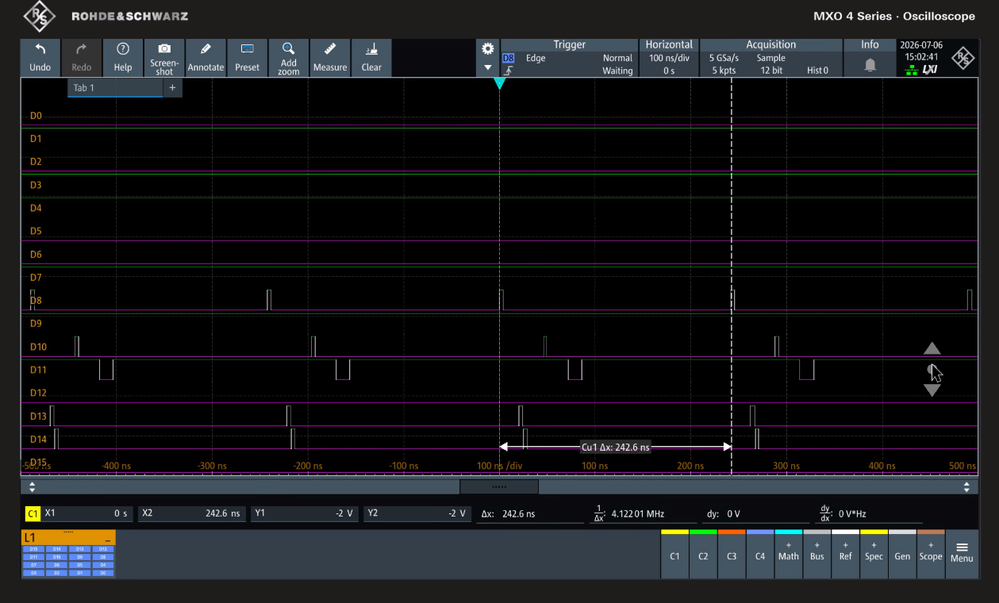Click the D14 digital channel label
The width and height of the screenshot is (999, 603).
pyautogui.click(x=38, y=439)
